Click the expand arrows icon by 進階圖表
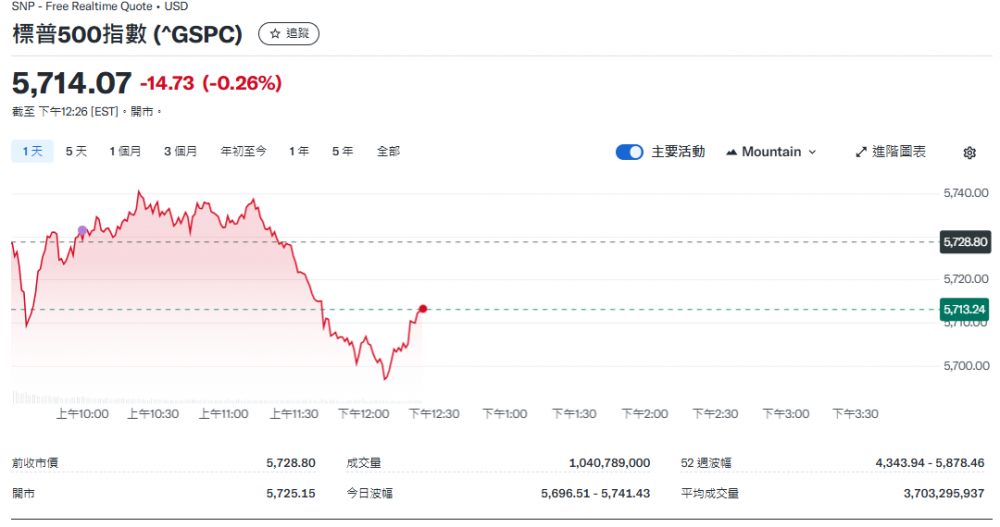The height and width of the screenshot is (527, 1000). point(861,152)
